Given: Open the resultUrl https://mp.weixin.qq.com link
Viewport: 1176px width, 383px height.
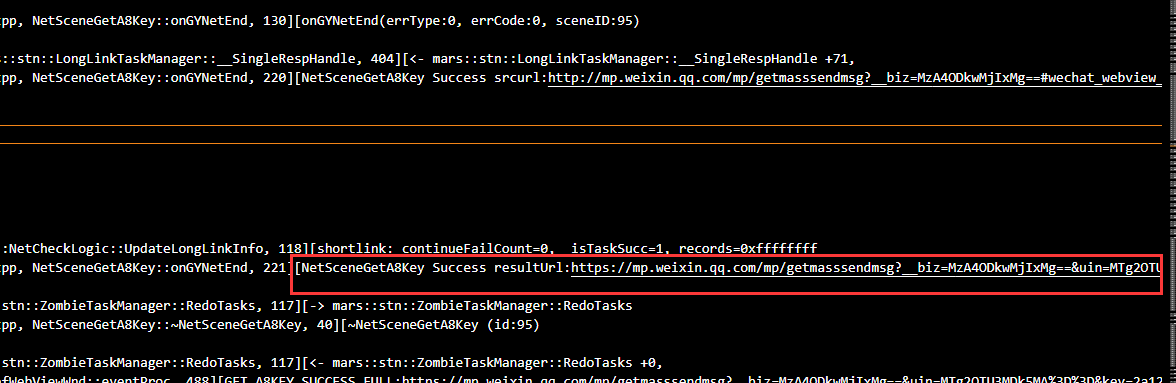Looking at the screenshot, I should pyautogui.click(x=866, y=268).
